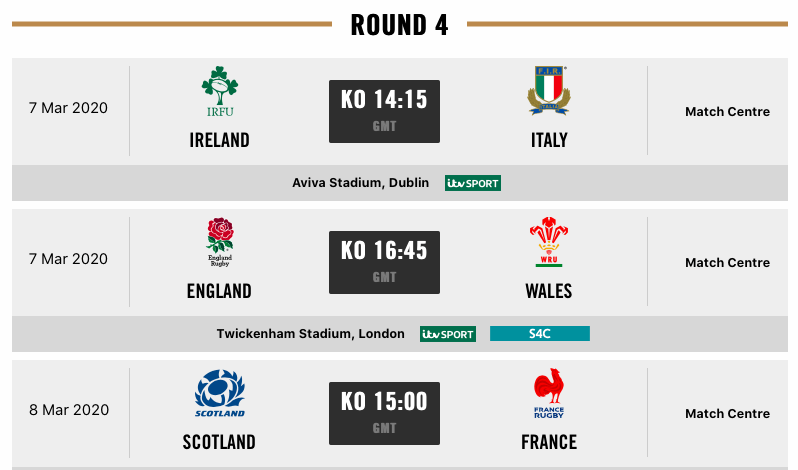Open Match Centre for England v Wales
Viewport: 798px width, 470px height.
click(x=727, y=262)
